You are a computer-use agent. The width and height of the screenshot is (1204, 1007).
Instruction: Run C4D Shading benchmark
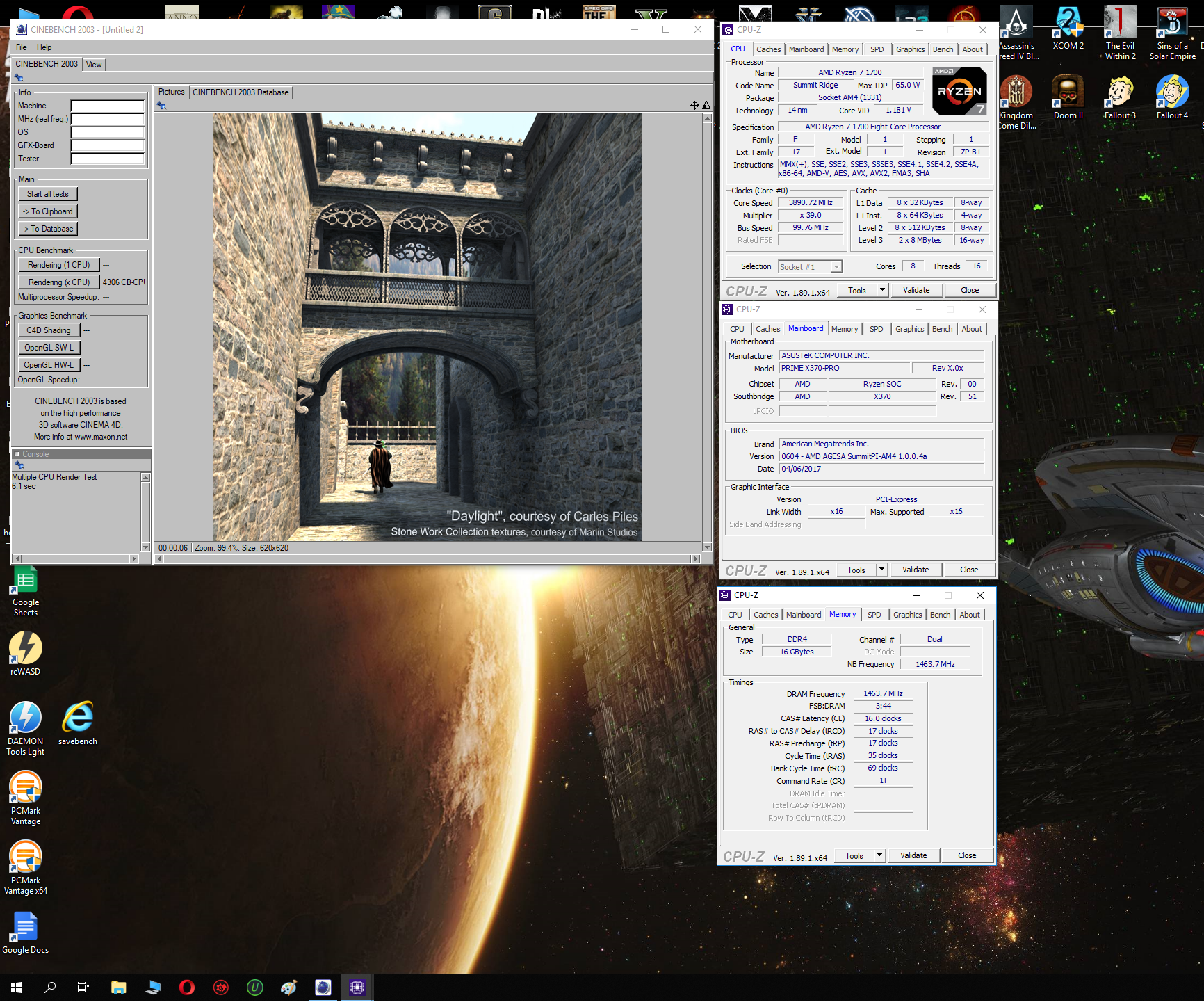(49, 330)
